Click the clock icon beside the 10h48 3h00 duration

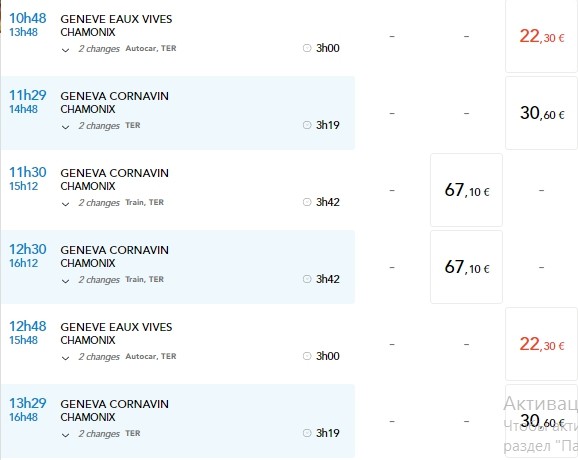(x=307, y=48)
